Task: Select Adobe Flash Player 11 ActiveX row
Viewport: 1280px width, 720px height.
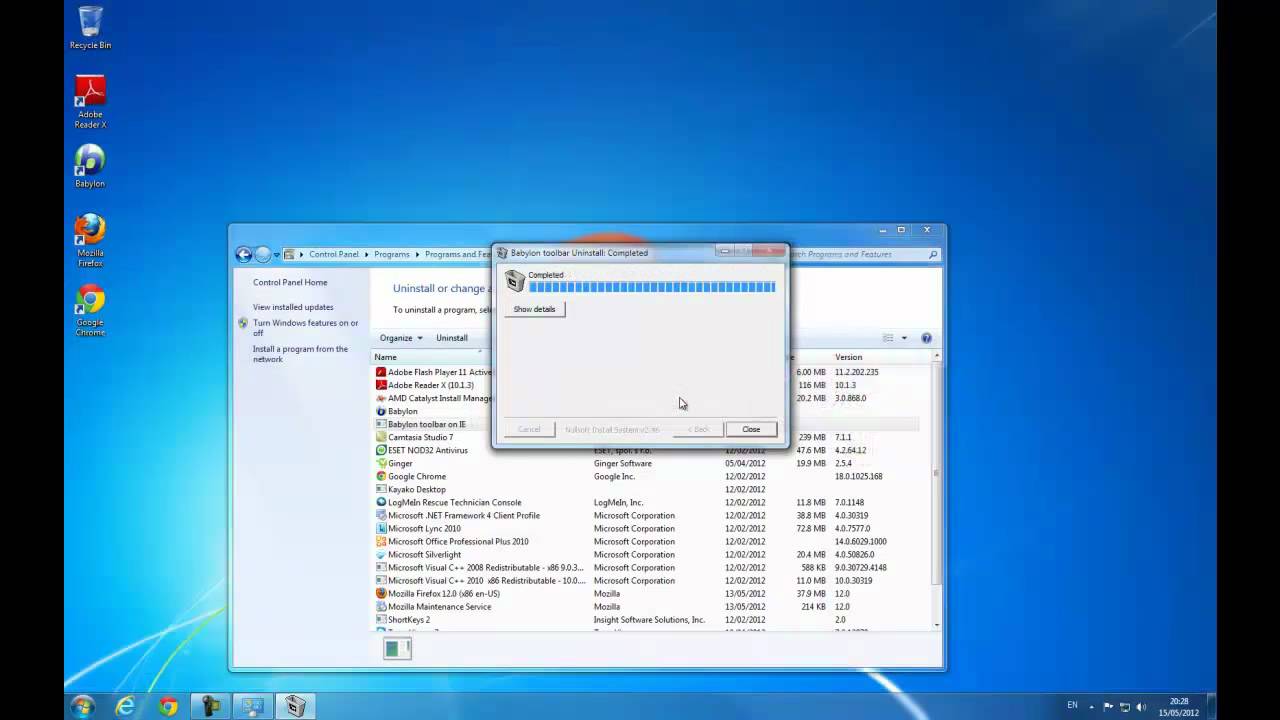Action: (646, 372)
